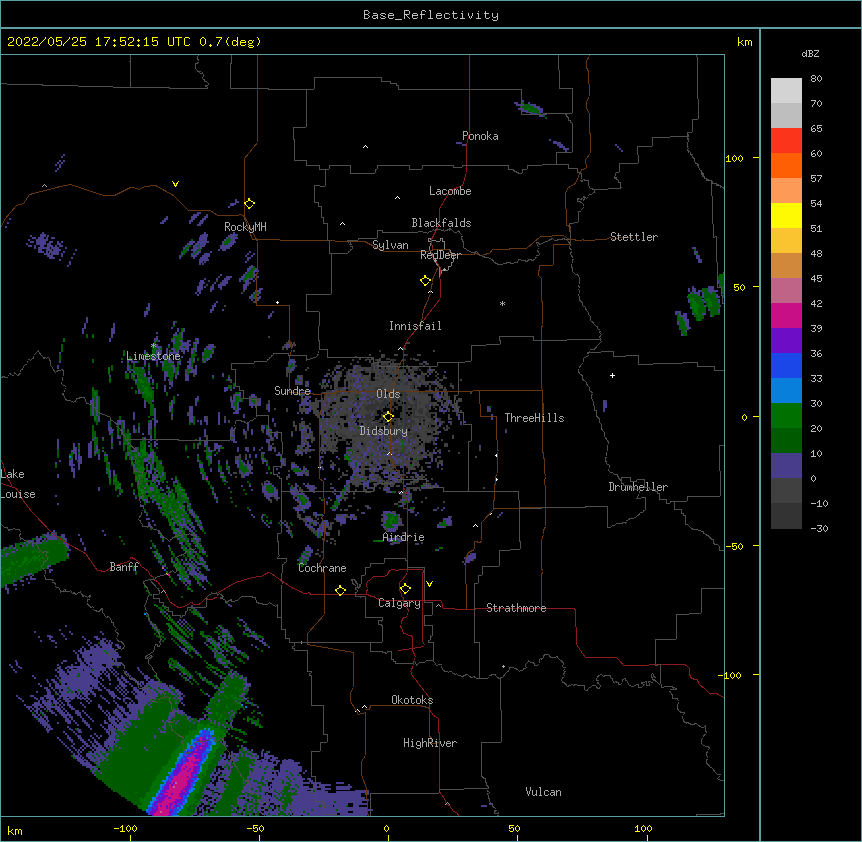Click the Ponoka city label
Image resolution: width=862 pixels, height=842 pixels.
(480, 136)
